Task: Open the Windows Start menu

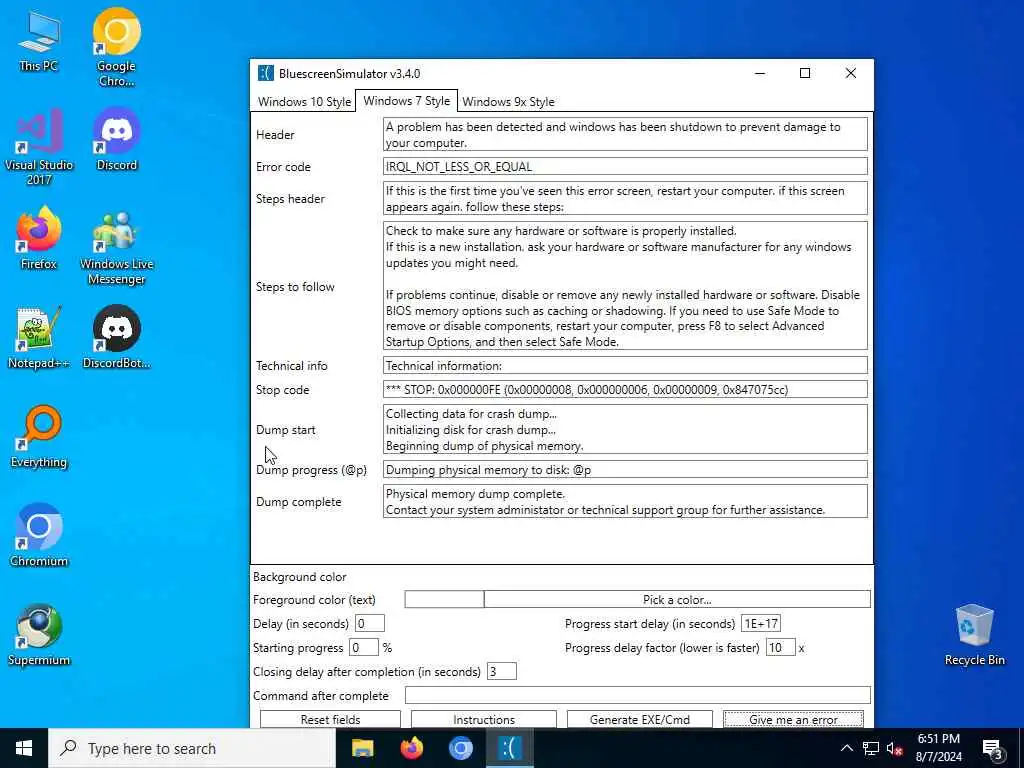Action: [x=24, y=748]
